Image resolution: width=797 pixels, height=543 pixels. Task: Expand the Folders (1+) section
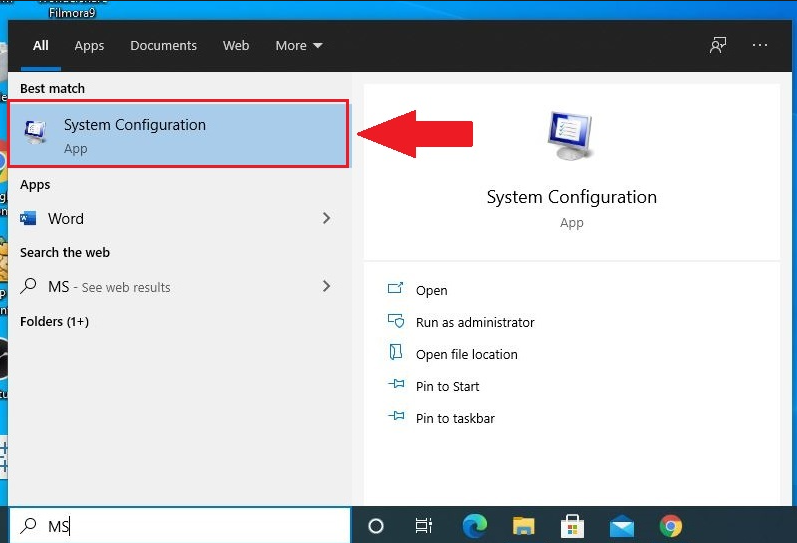coord(54,321)
